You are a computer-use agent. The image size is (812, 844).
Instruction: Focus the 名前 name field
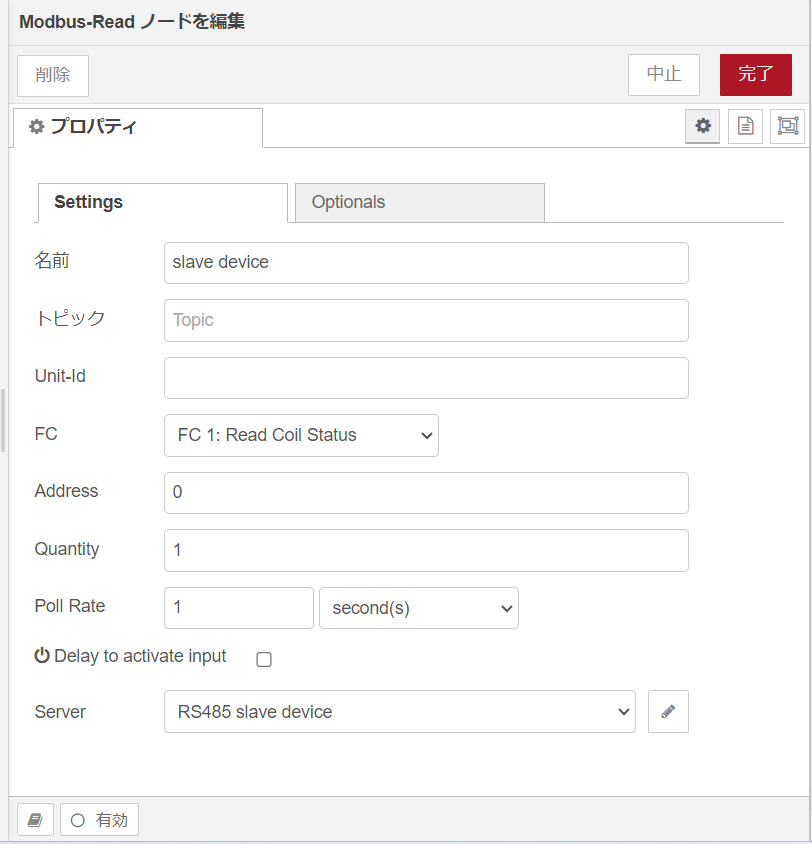pyautogui.click(x=426, y=263)
